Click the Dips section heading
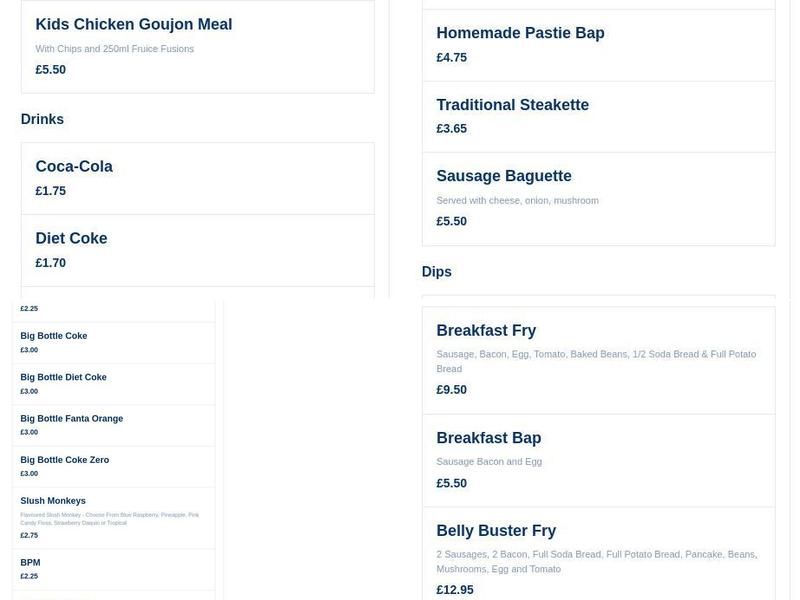This screenshot has height=600, width=800. point(437,271)
